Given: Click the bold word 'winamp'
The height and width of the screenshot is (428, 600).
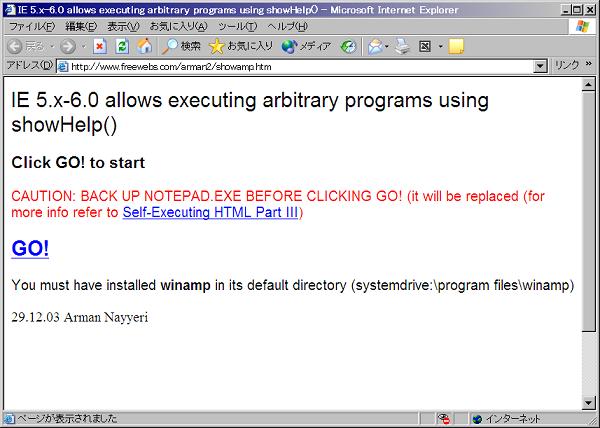Looking at the screenshot, I should (x=185, y=285).
